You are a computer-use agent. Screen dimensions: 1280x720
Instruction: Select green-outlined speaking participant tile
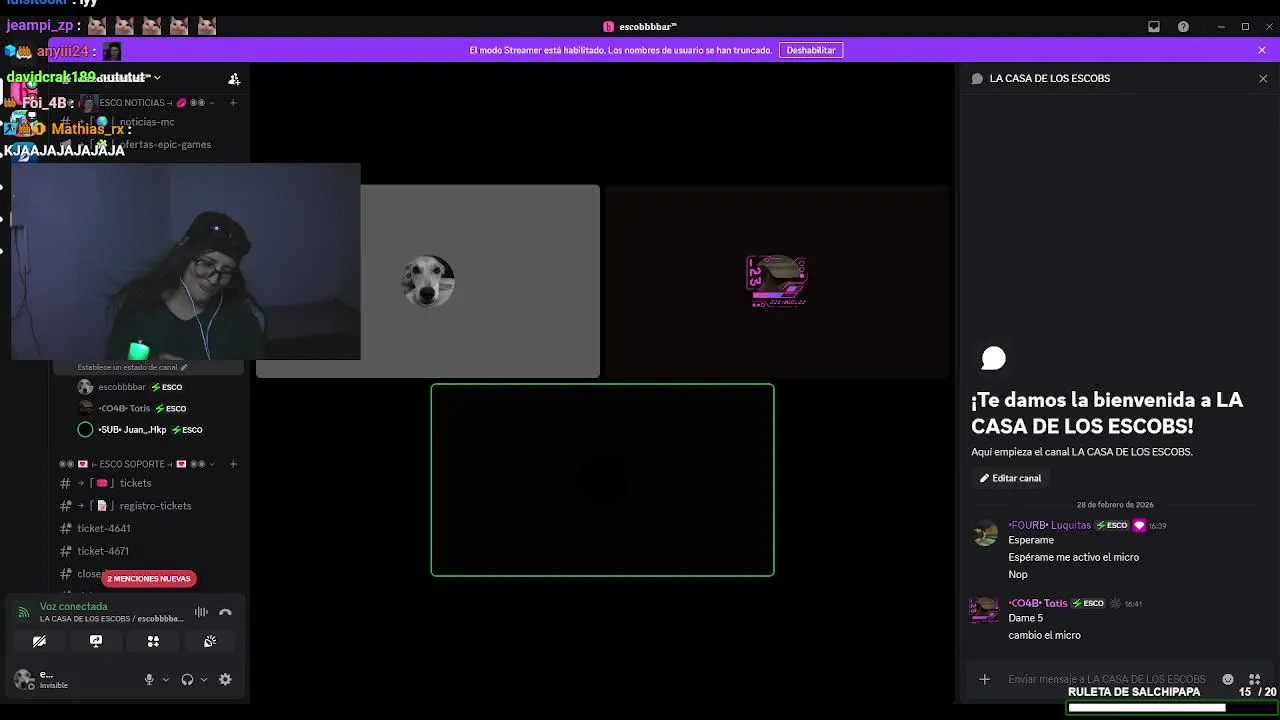tap(602, 480)
